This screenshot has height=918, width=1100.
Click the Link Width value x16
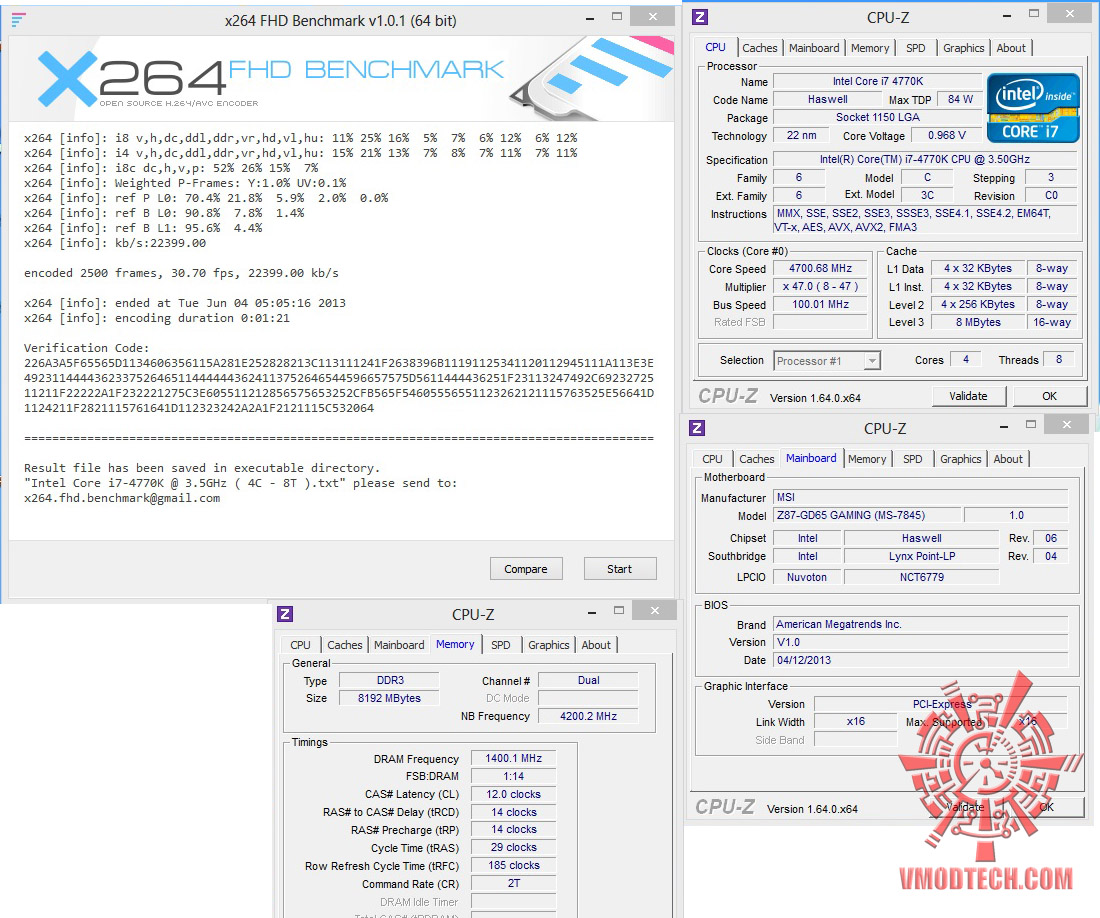tap(855, 721)
